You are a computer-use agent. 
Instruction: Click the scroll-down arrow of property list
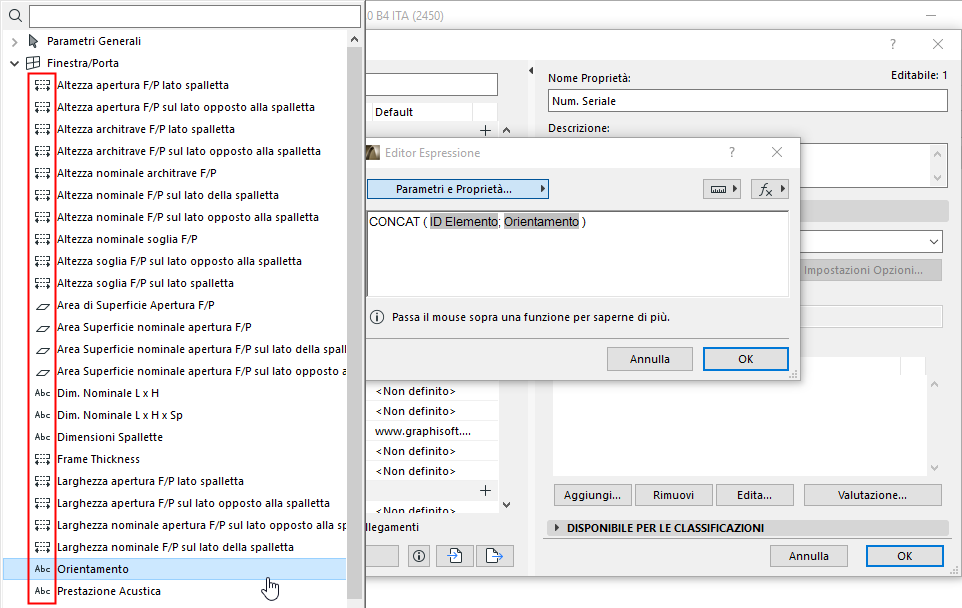506,505
